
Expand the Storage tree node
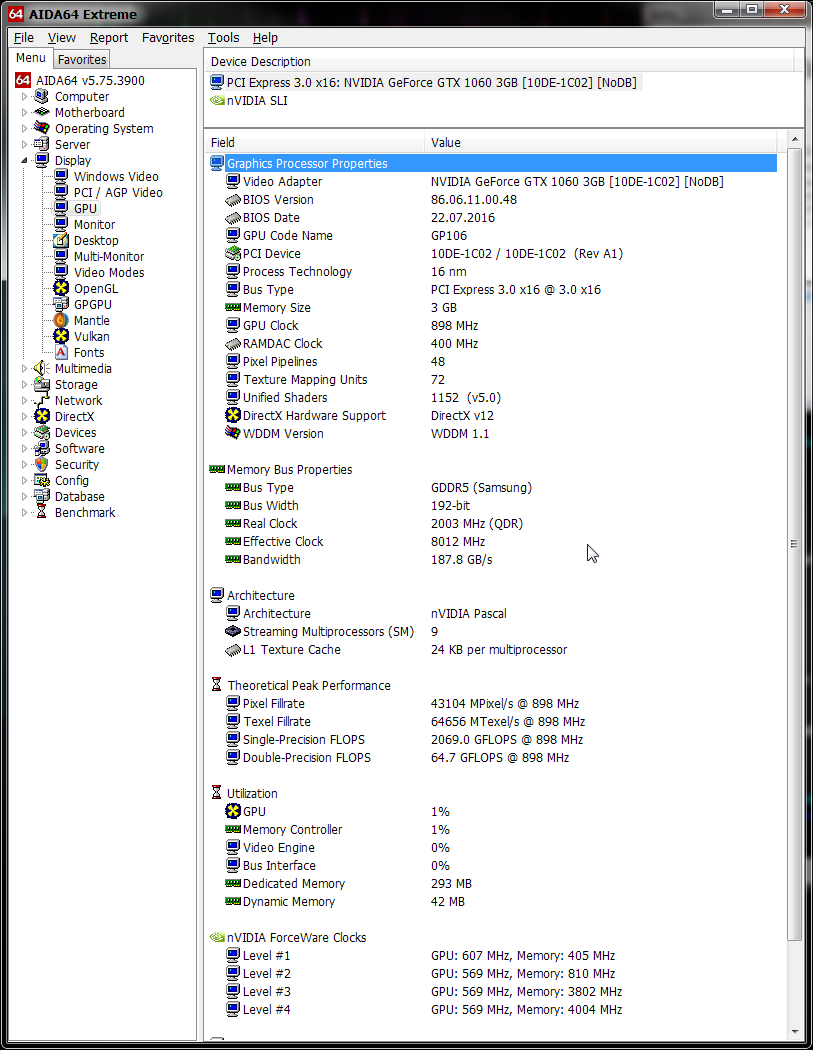25,384
